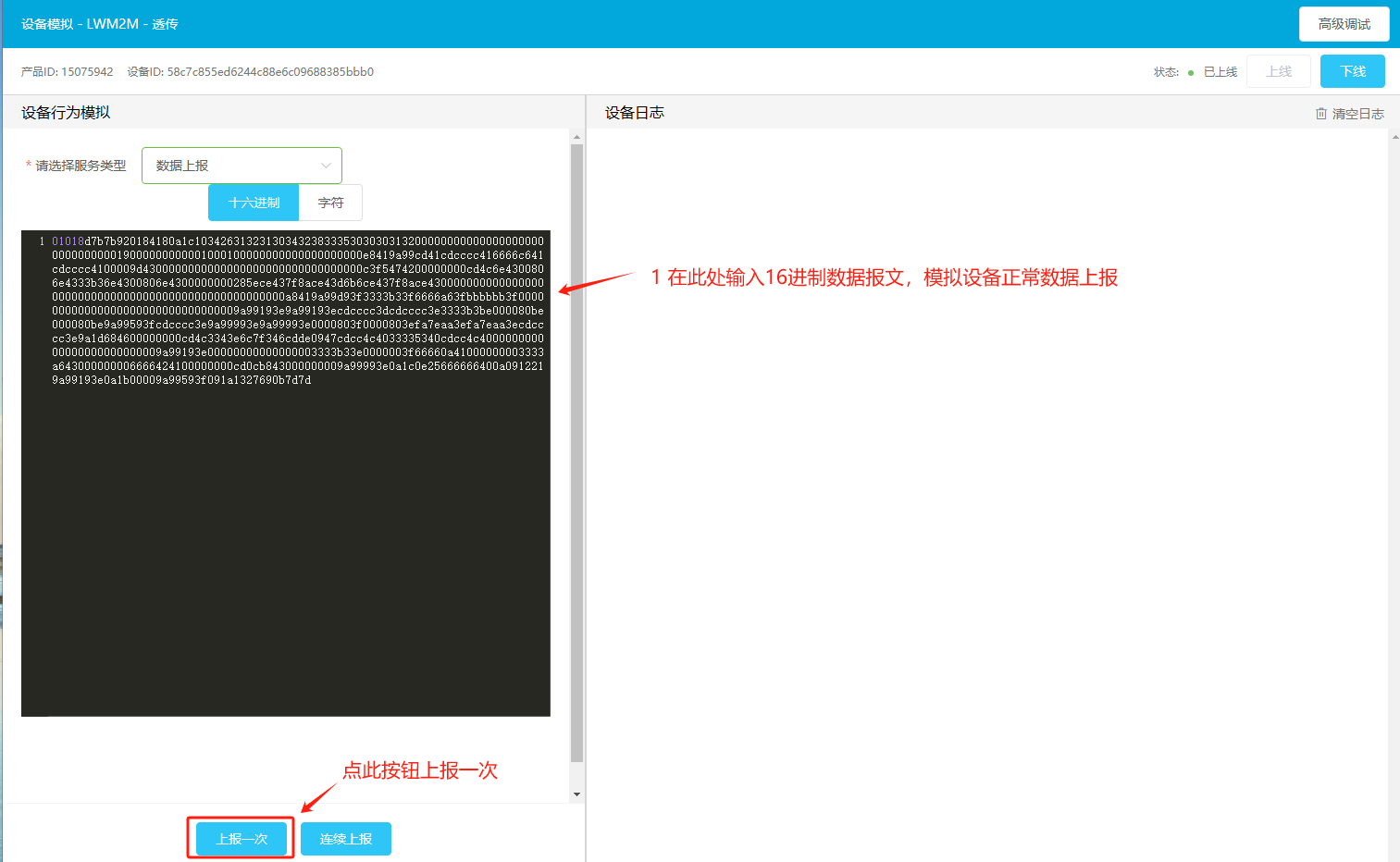Viewport: 1400px width, 862px height.
Task: Click left panel scrollbar down arrow
Action: [x=576, y=794]
